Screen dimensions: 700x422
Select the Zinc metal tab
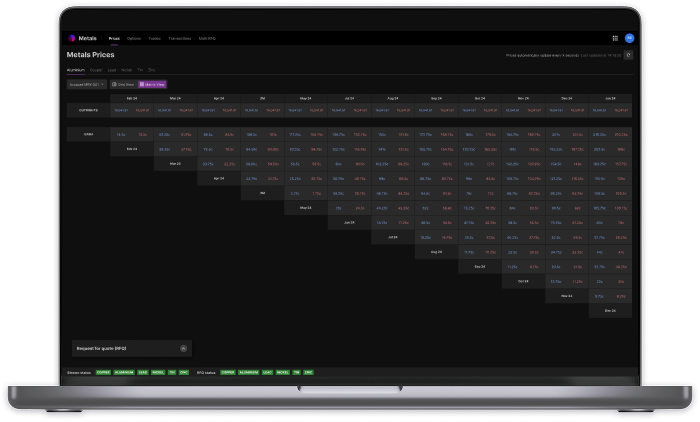151,70
